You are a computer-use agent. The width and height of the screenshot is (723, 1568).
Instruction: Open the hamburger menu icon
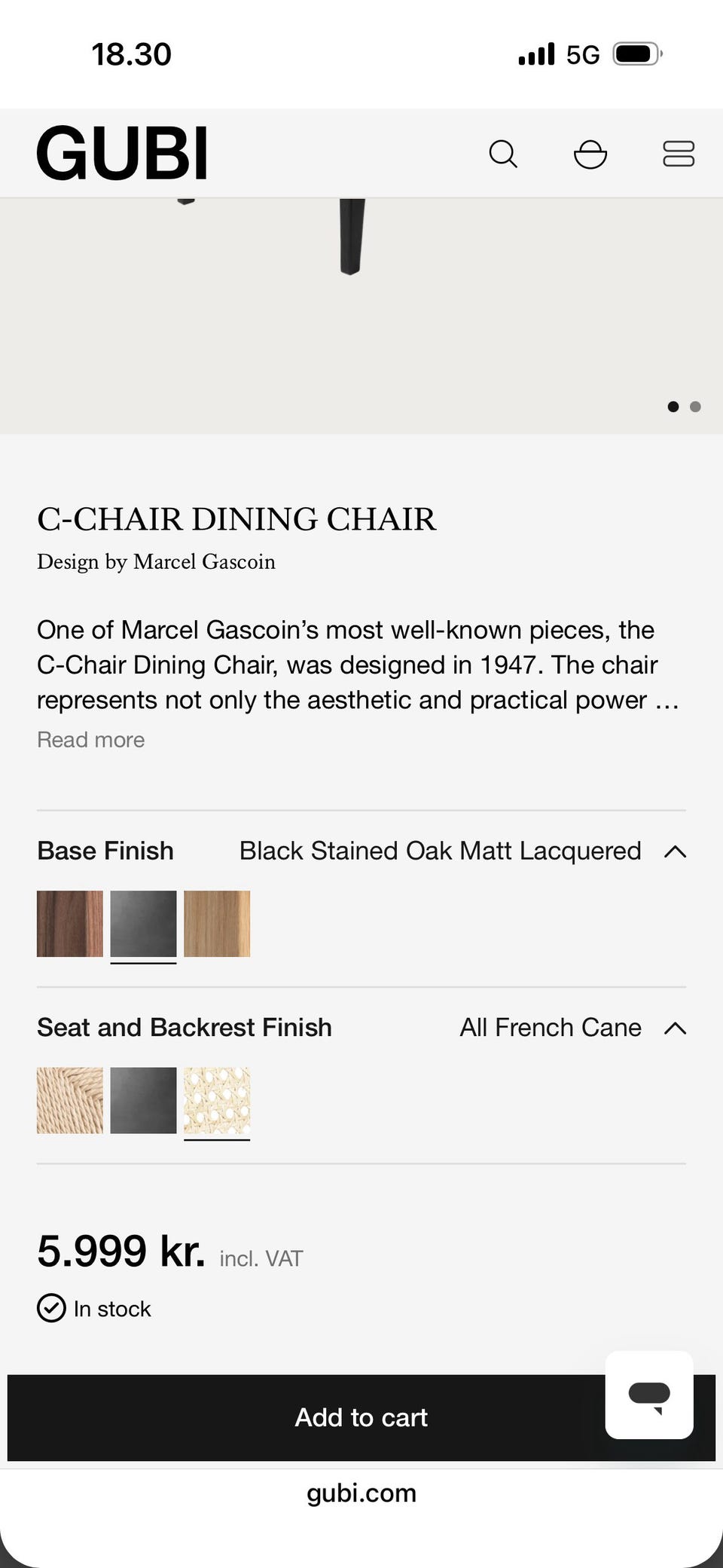click(x=679, y=154)
